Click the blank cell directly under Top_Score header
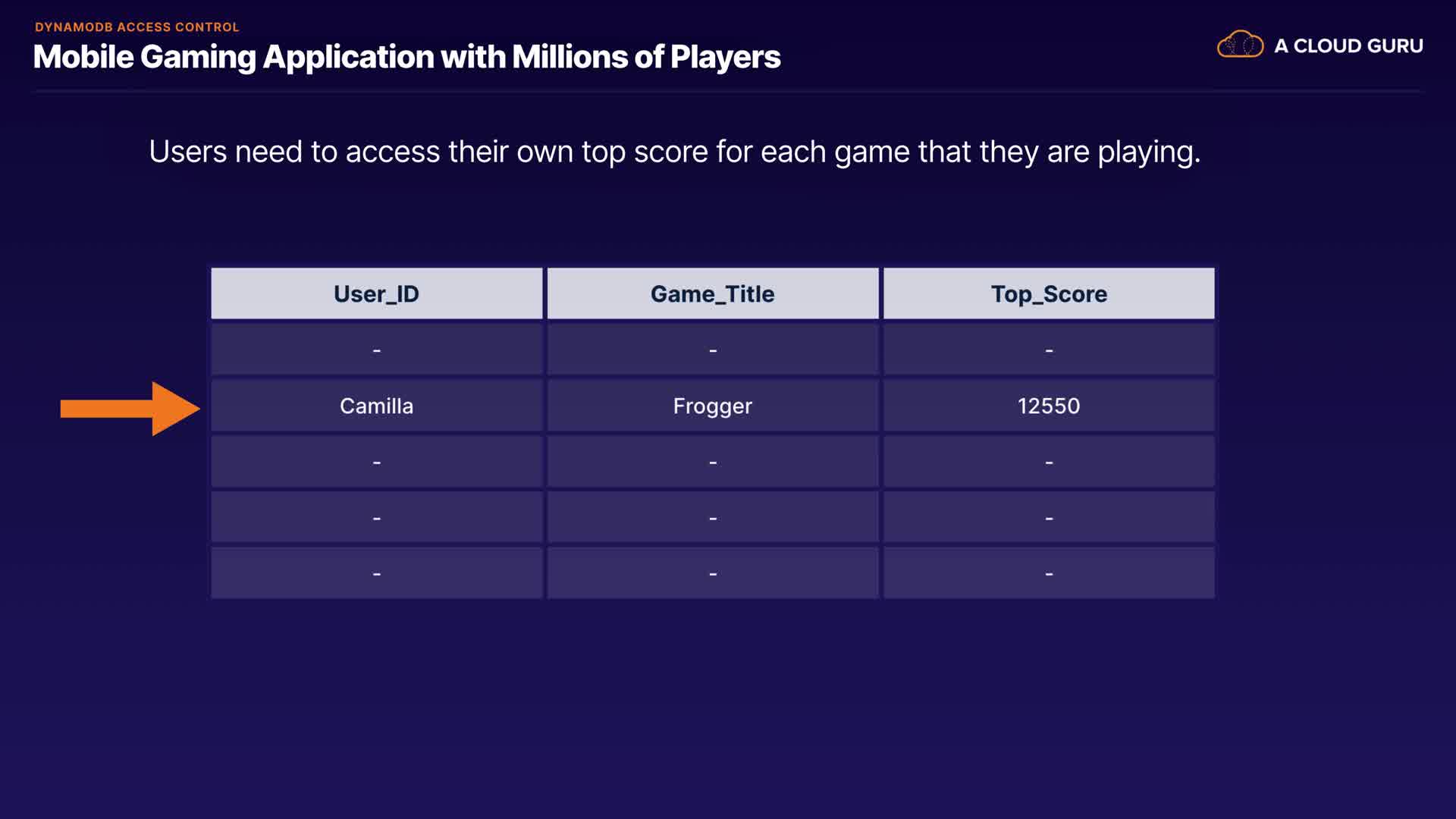This screenshot has height=819, width=1456. 1049,350
